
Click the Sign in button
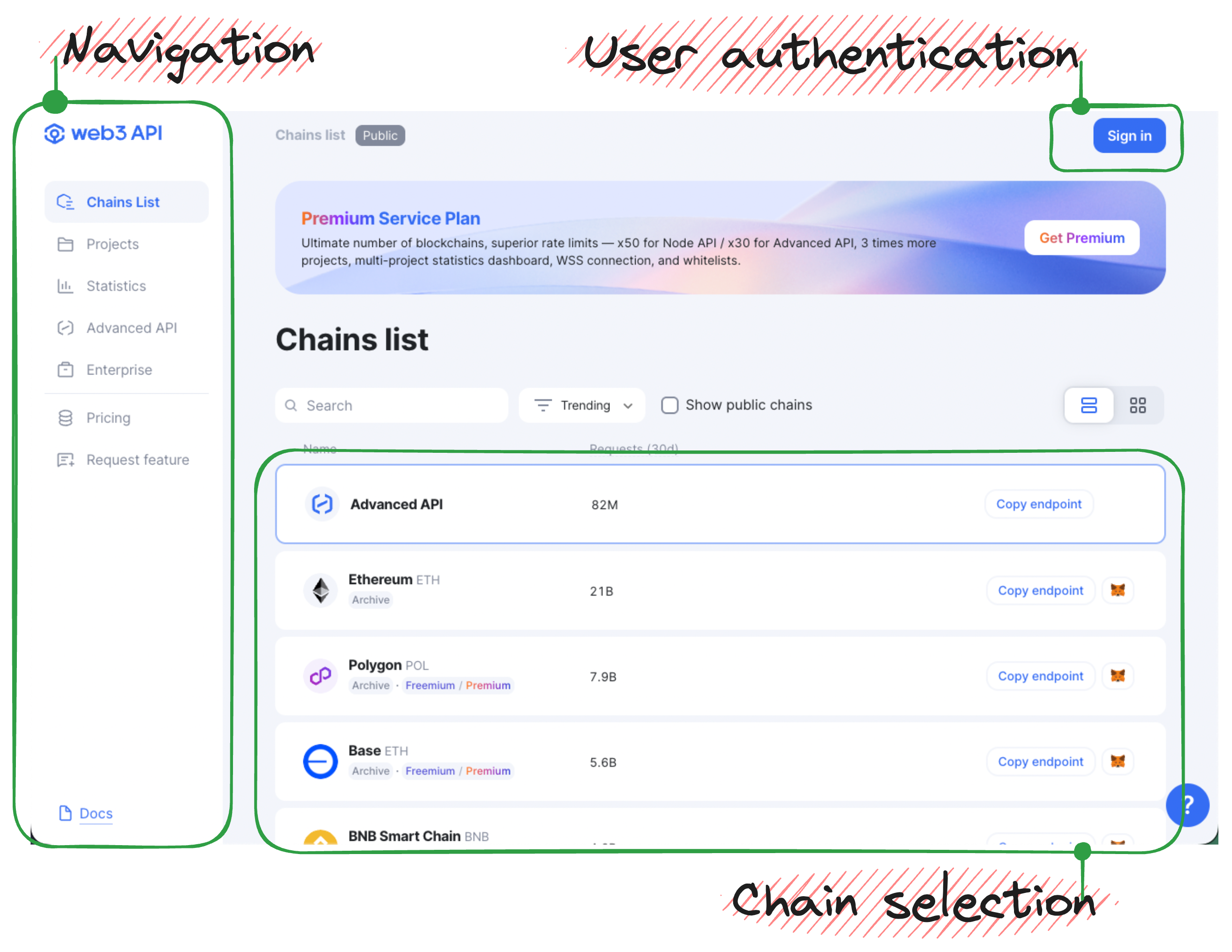(x=1129, y=135)
